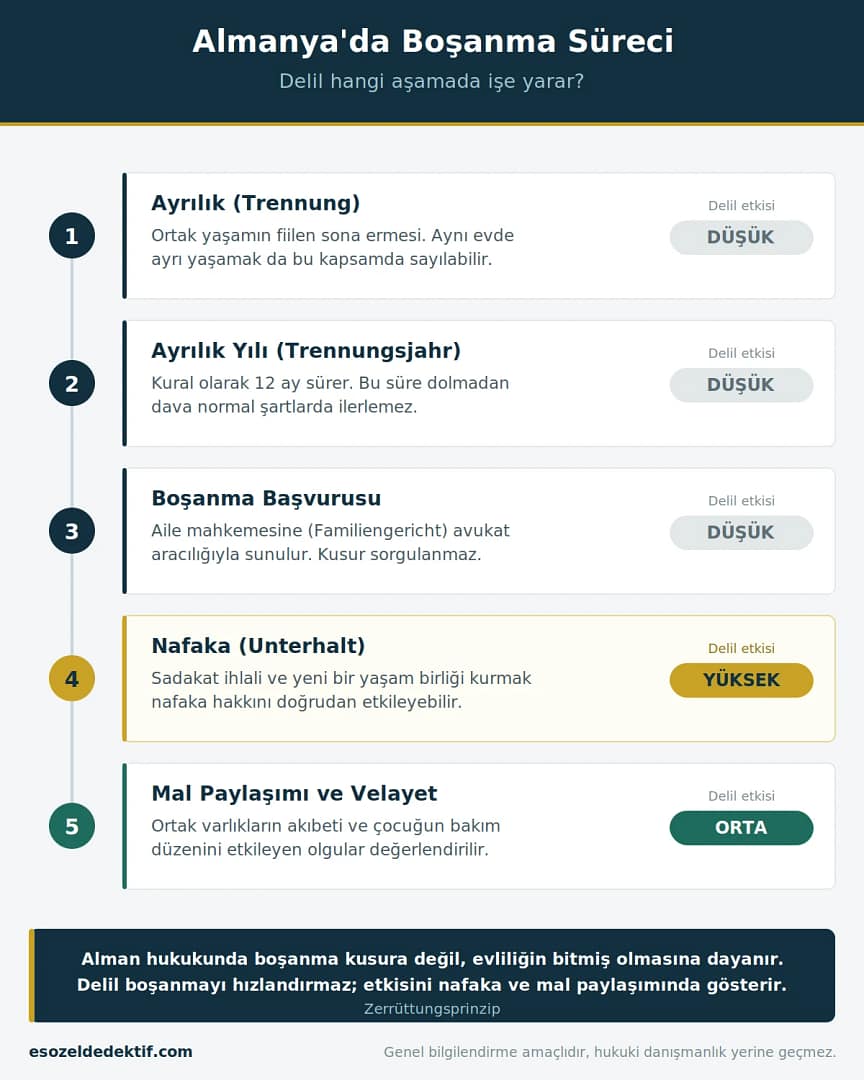864x1080 pixels.
Task: Click the DÜŞÜK badge for Boşanma Başvurusu
Action: 741,532
